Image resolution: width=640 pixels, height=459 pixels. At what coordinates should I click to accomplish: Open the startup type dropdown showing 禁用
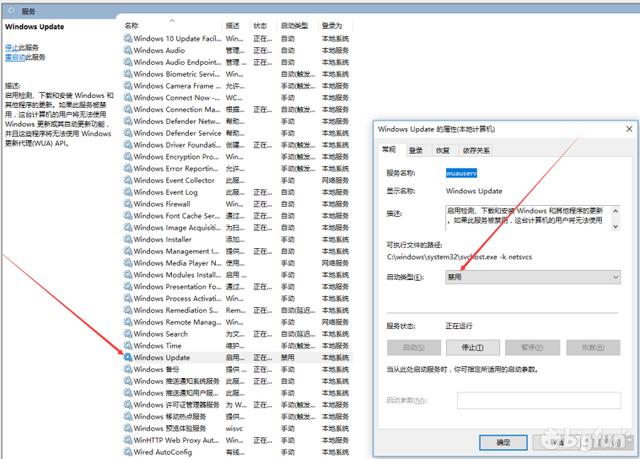tap(533, 277)
